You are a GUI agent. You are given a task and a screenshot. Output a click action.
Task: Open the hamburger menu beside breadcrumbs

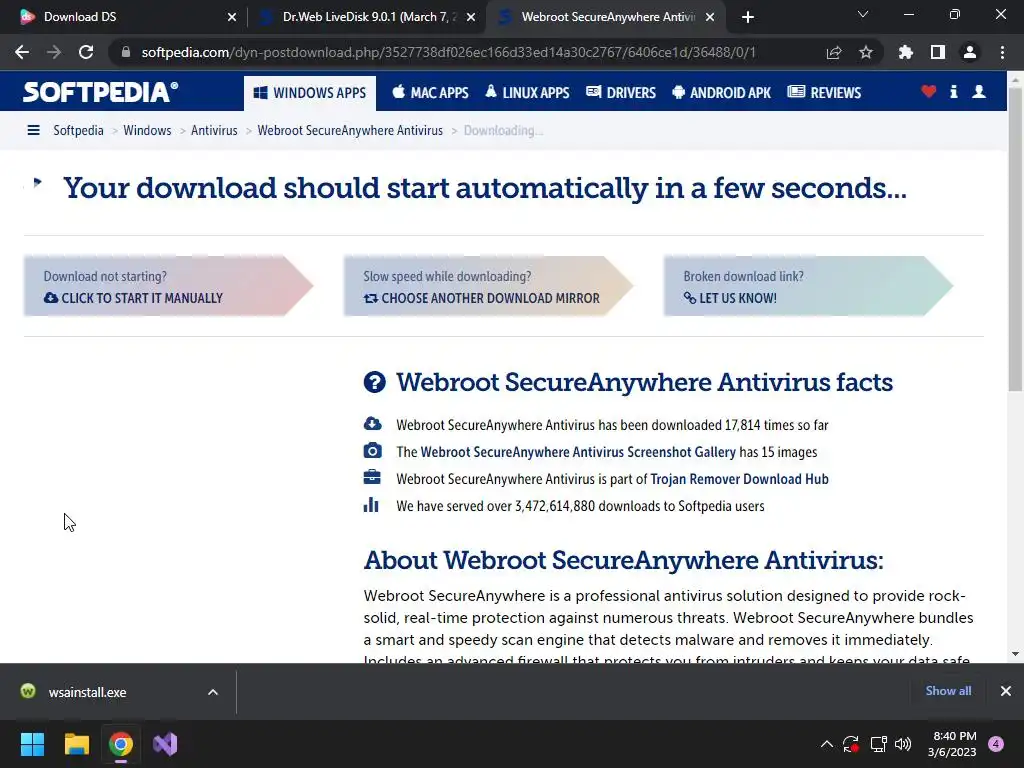[33, 130]
